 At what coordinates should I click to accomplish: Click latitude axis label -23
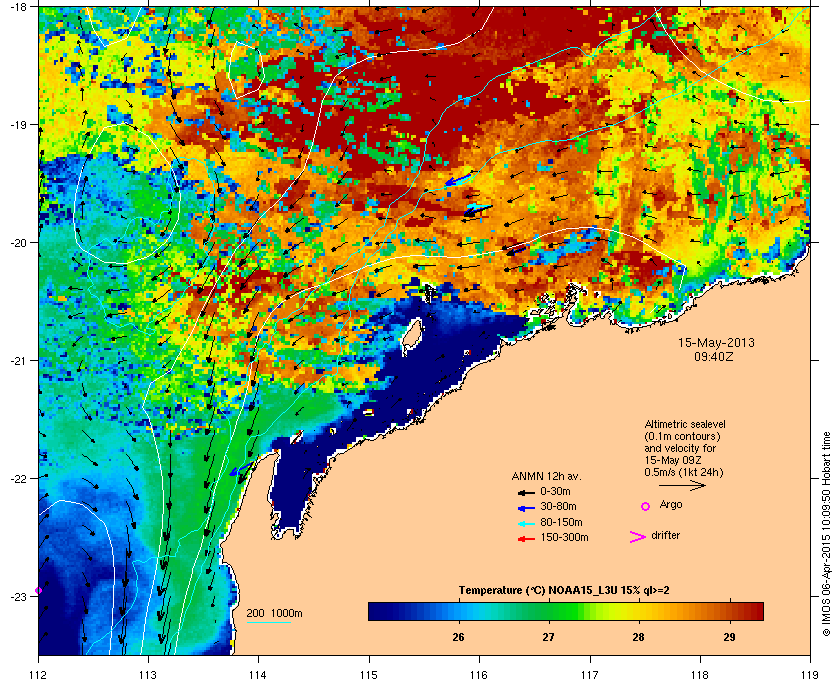tap(19, 596)
